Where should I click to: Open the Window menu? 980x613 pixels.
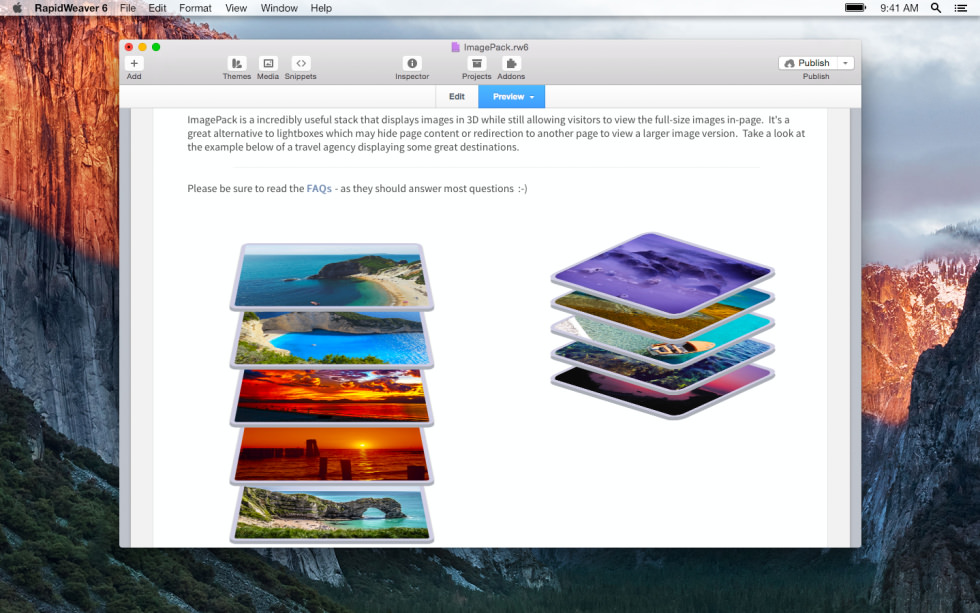click(x=279, y=8)
